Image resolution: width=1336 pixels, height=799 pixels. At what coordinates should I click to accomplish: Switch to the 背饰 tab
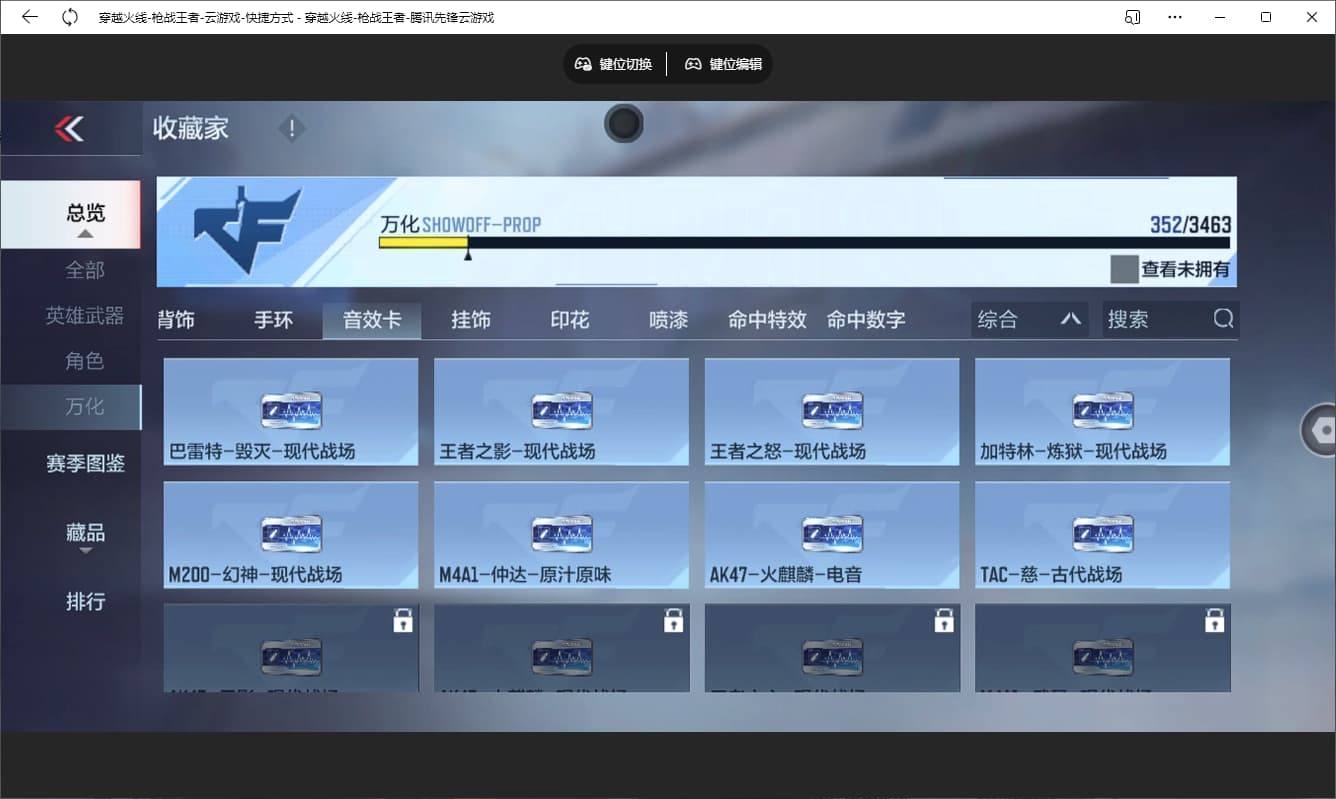tap(177, 318)
